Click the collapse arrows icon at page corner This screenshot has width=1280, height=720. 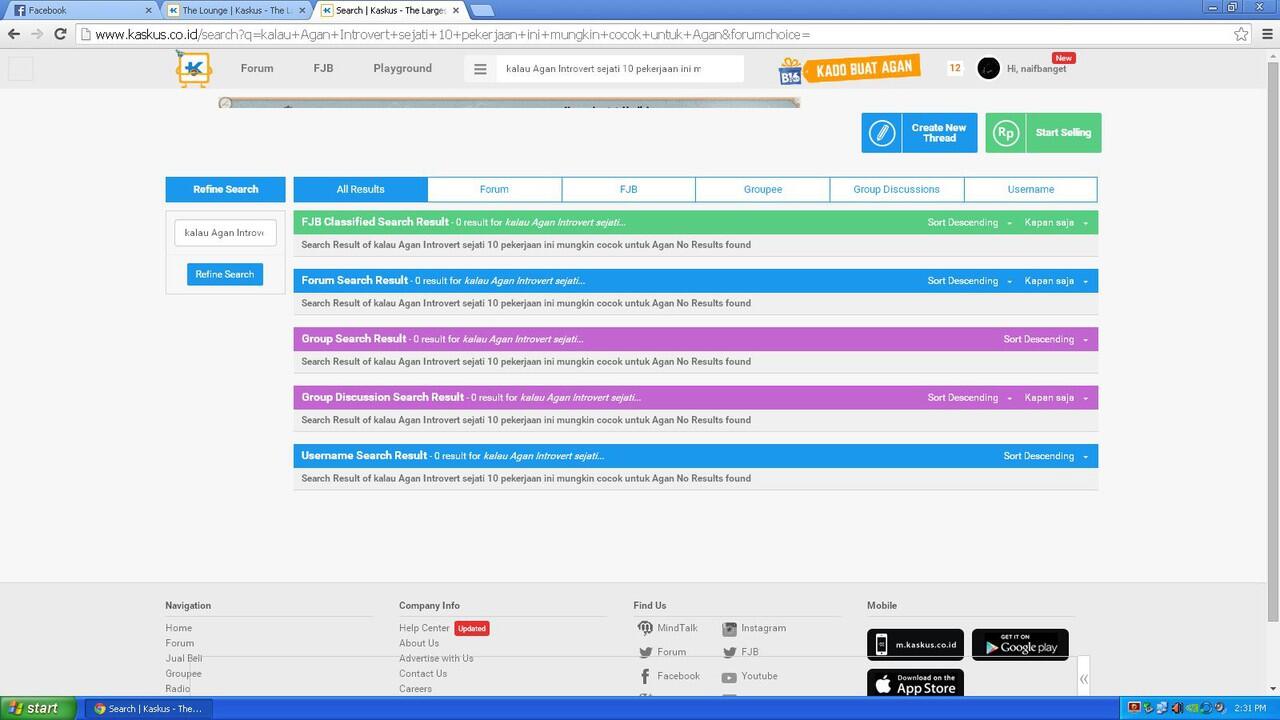click(1083, 679)
